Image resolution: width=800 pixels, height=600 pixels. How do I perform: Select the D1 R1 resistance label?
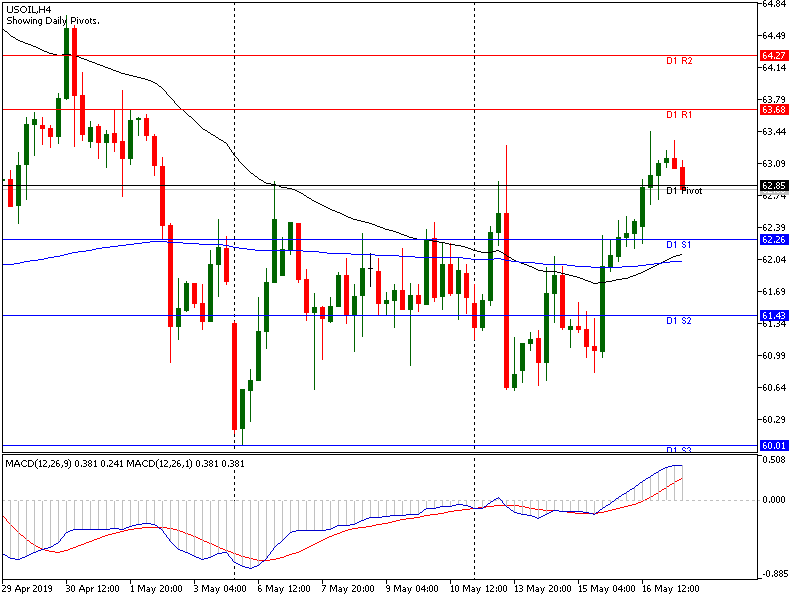point(680,115)
